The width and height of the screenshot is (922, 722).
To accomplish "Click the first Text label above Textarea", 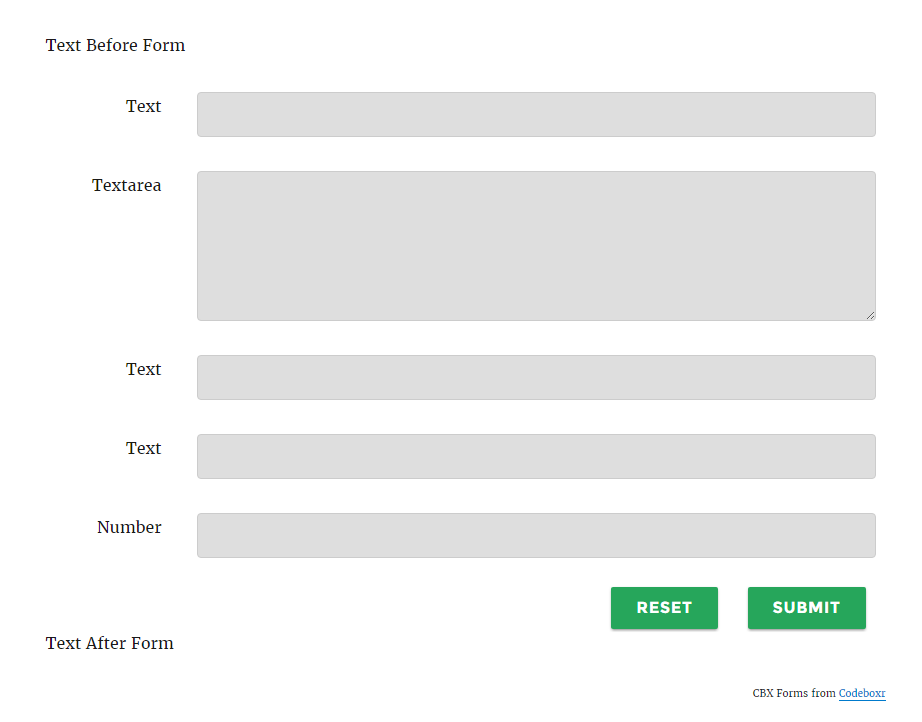I will [143, 106].
